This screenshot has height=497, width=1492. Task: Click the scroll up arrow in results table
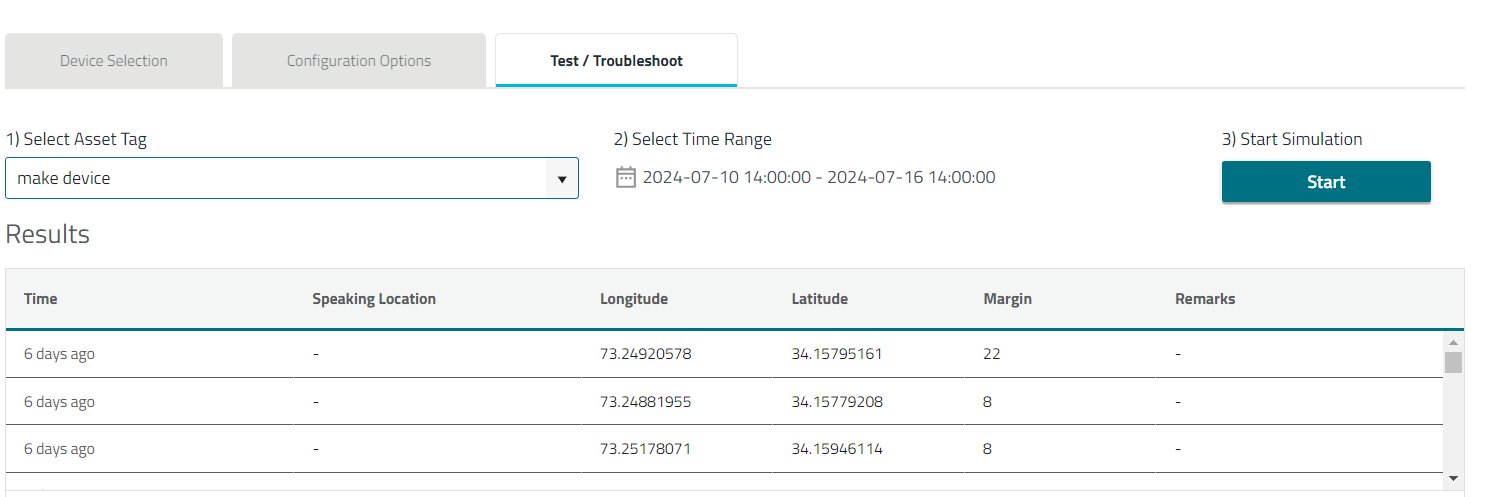tap(1453, 342)
